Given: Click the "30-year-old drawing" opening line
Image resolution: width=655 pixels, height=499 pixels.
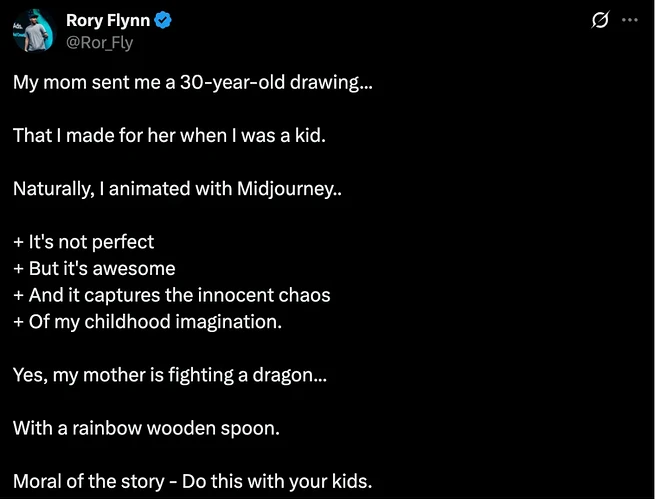Looking at the screenshot, I should 192,82.
